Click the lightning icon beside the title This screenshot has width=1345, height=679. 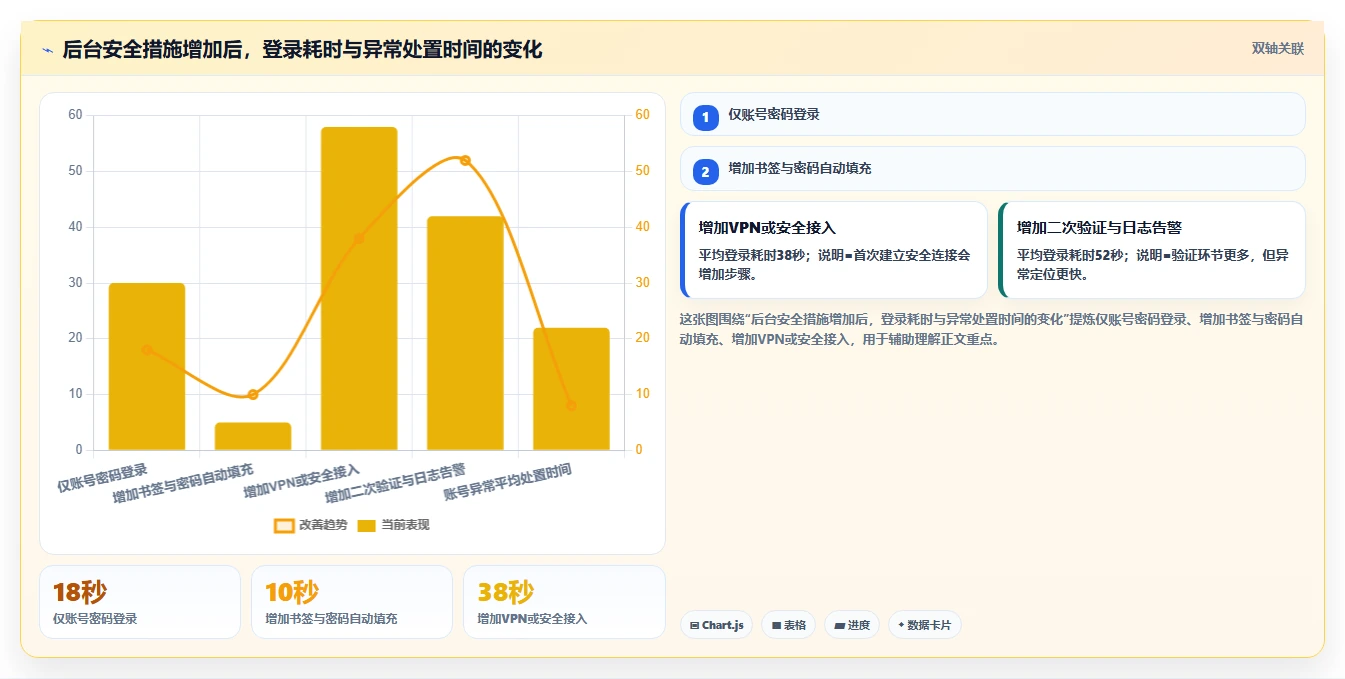coord(47,50)
